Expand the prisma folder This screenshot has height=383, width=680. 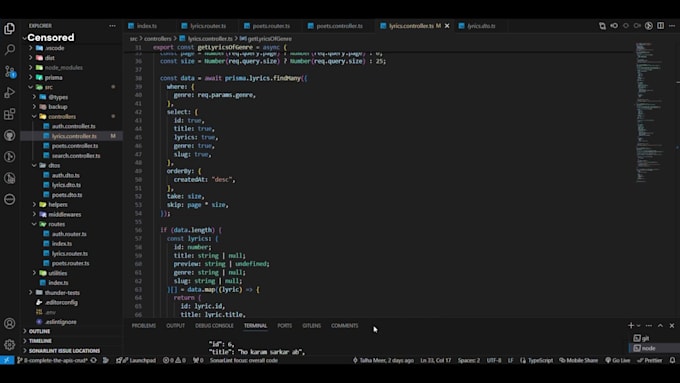[x=53, y=78]
